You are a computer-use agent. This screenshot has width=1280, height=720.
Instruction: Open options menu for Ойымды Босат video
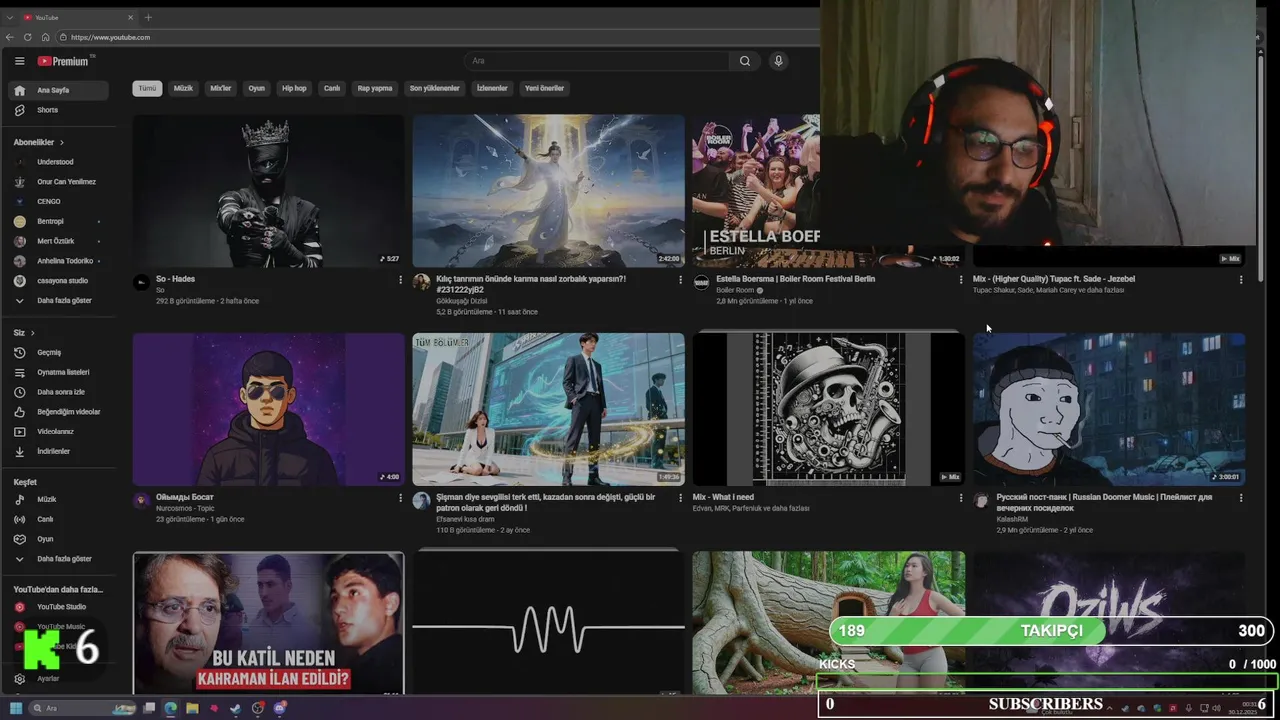click(x=401, y=498)
